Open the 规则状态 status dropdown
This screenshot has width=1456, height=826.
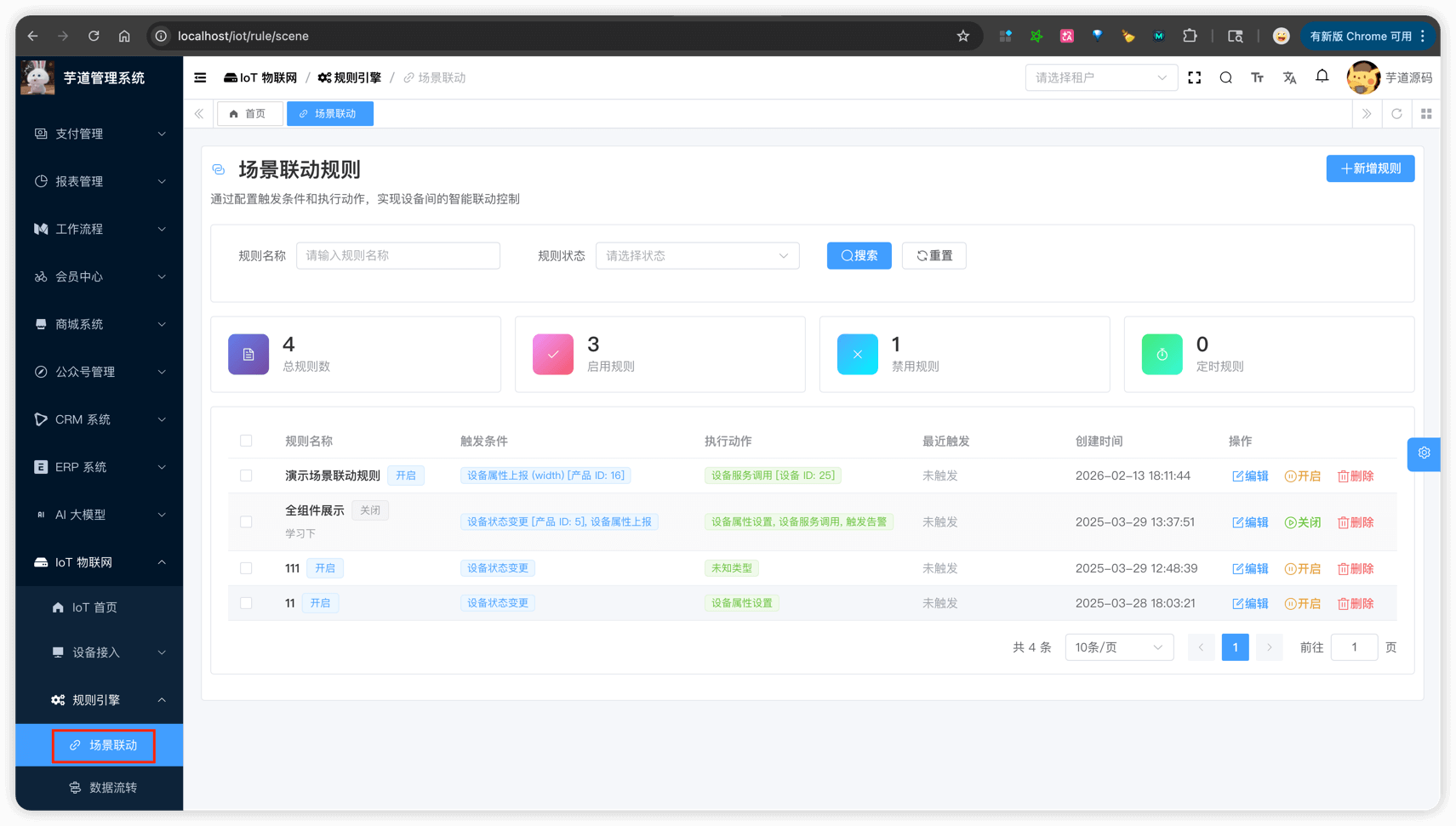click(x=696, y=255)
